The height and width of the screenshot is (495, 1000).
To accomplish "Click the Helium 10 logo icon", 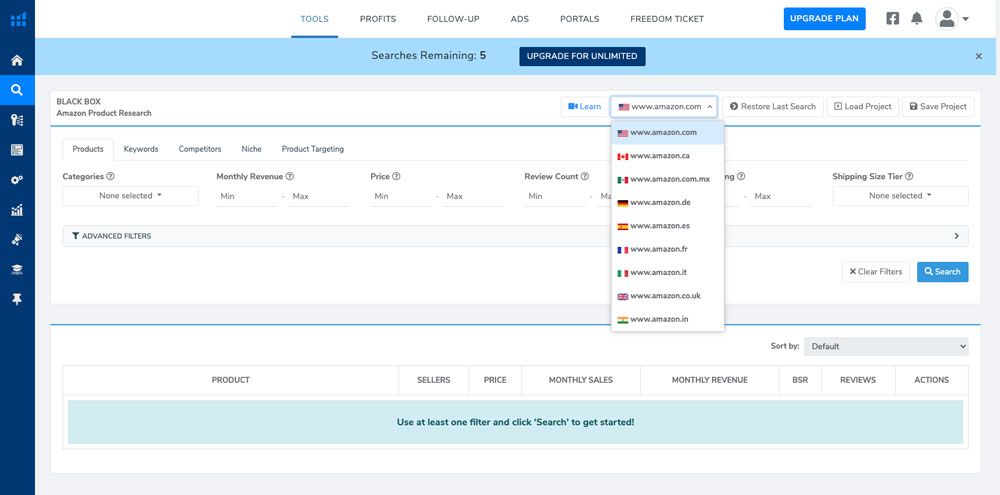I will pyautogui.click(x=18, y=19).
